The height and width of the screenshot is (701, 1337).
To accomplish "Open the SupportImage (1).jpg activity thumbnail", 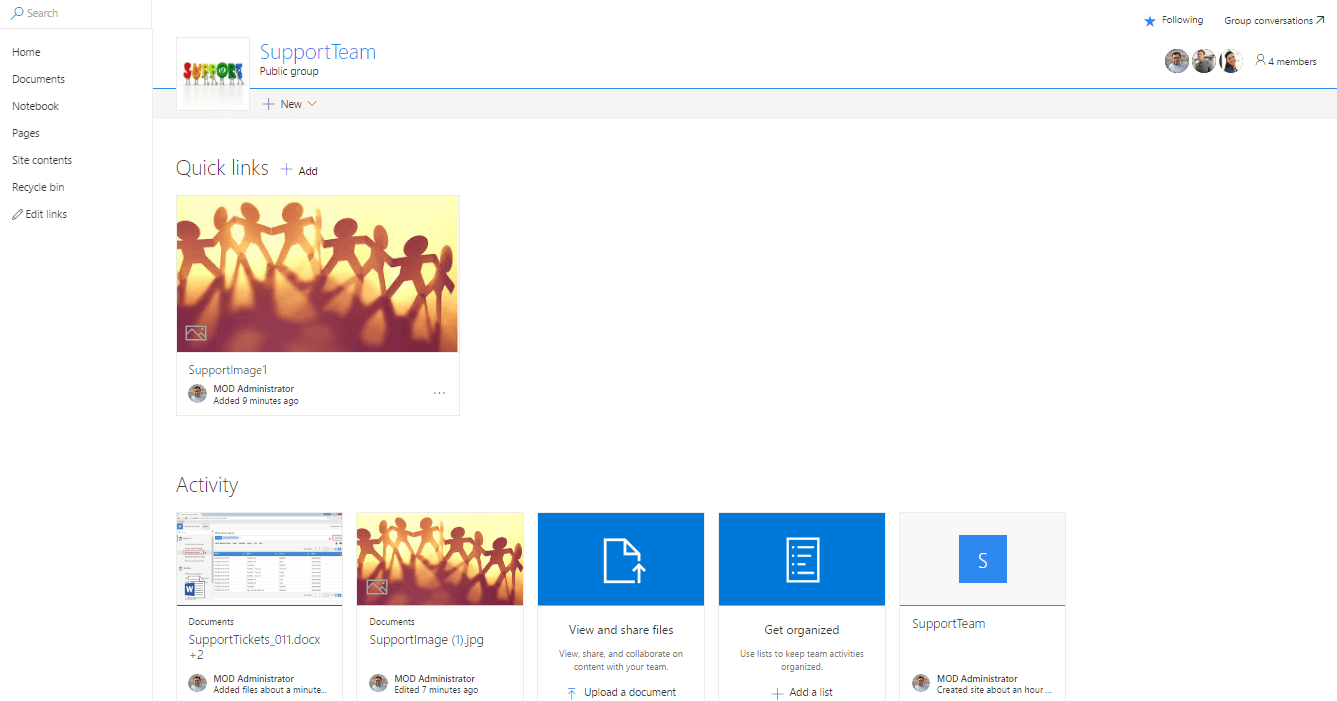I will coord(440,559).
